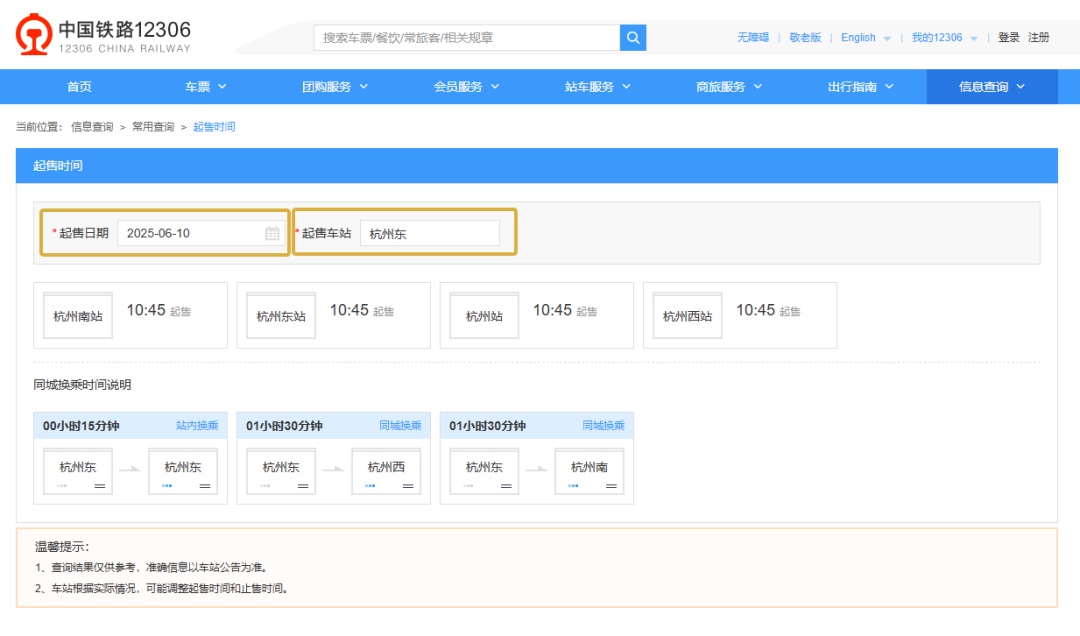Click the 登录 login link
Screen dimensions: 1080x636
(x=1008, y=38)
